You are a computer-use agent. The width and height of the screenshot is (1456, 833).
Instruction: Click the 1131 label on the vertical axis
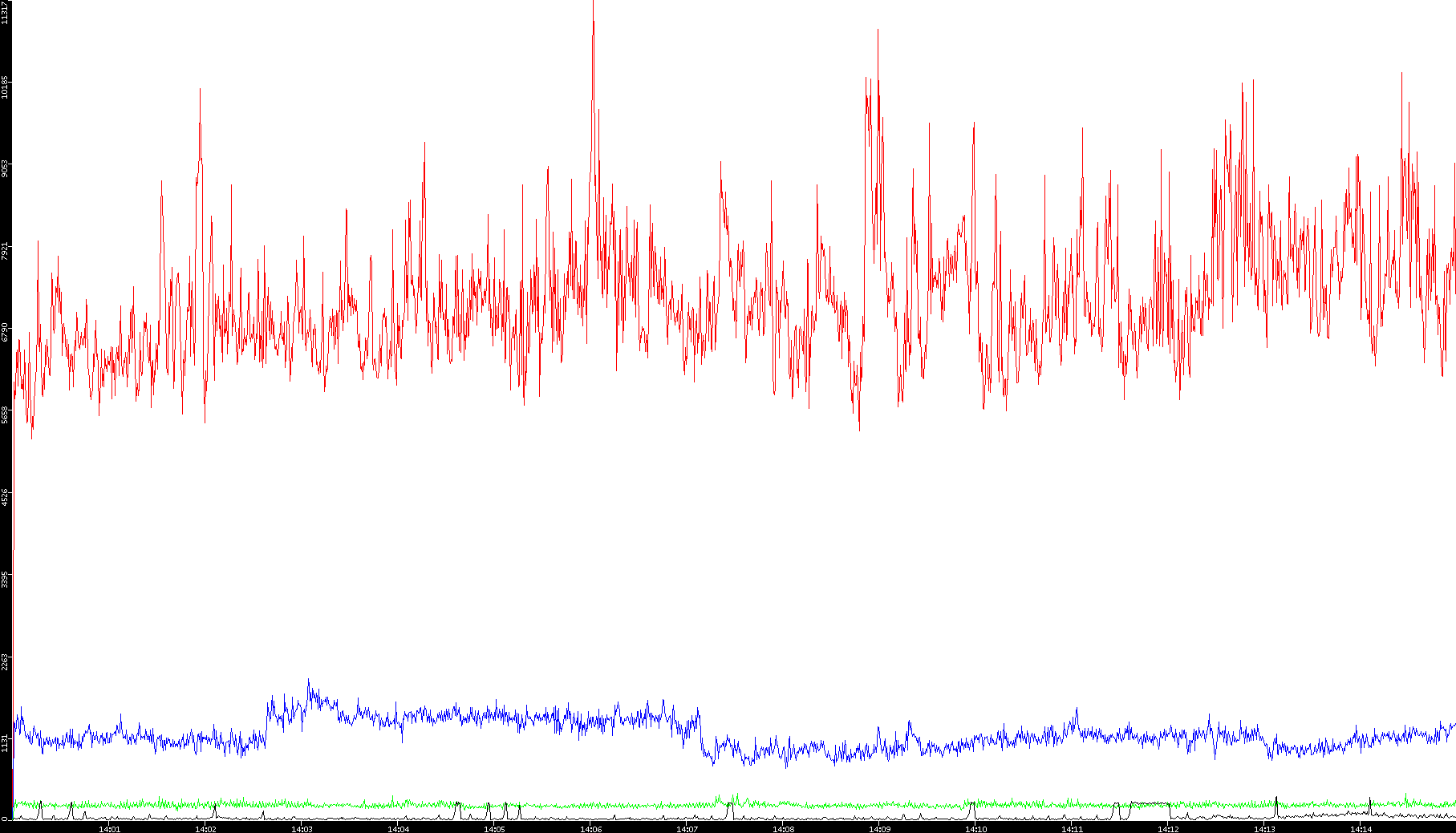point(6,742)
